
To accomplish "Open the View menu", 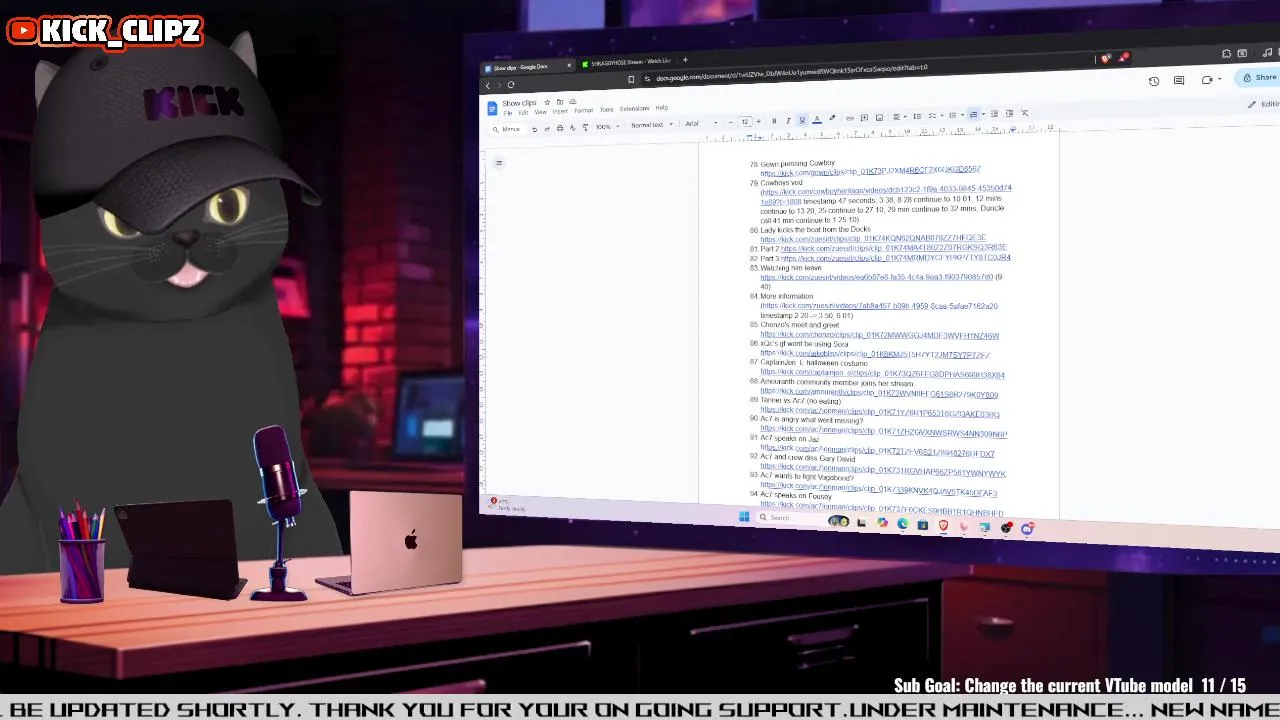I will [x=540, y=112].
